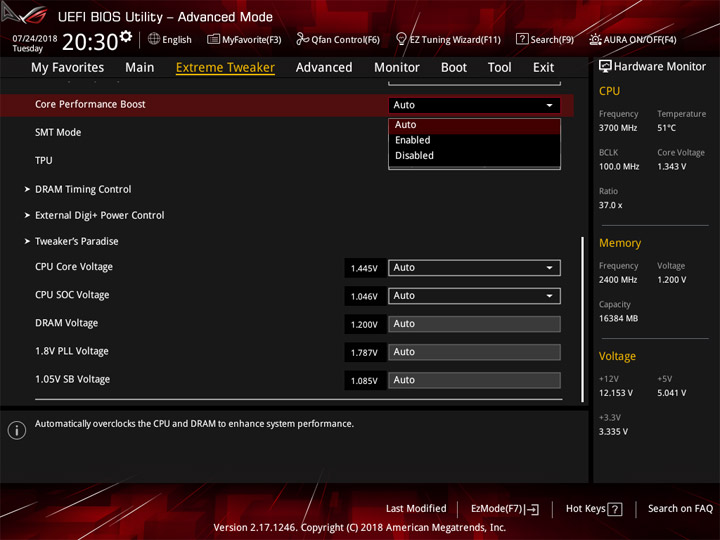Click 1.05V SB Voltage Auto field
This screenshot has width=720, height=540.
pos(474,380)
